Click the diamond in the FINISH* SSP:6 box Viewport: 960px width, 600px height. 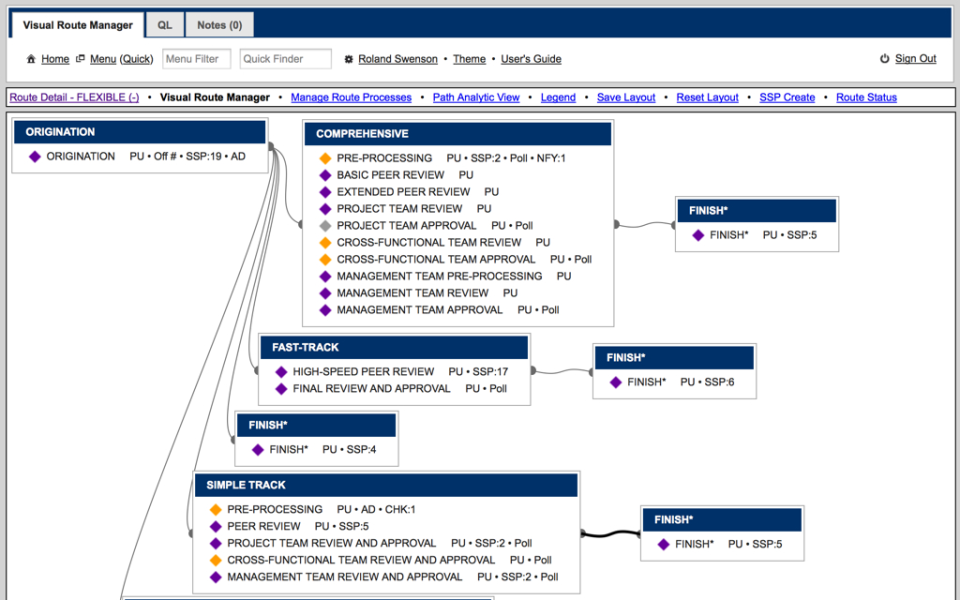(616, 383)
